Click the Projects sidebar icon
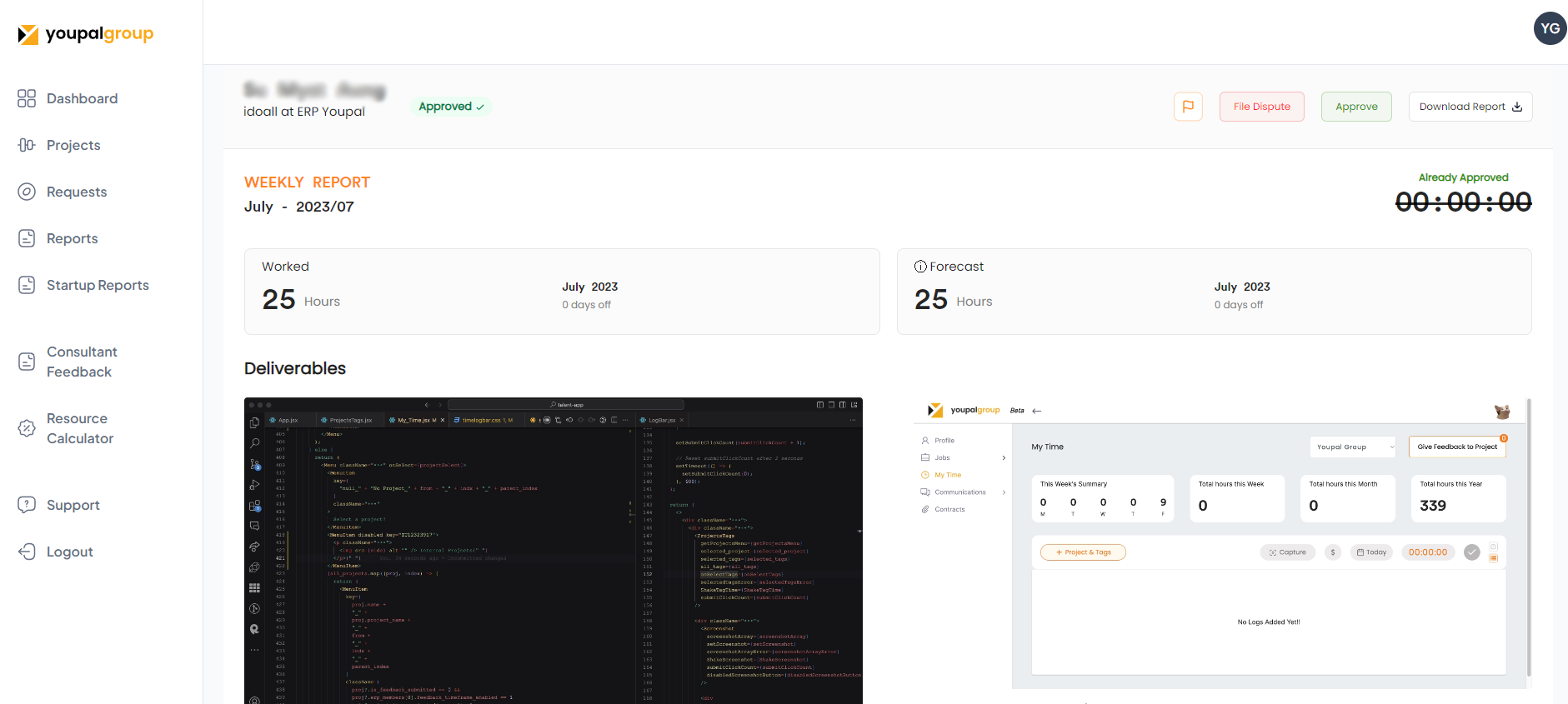This screenshot has width=1568, height=704. click(27, 145)
